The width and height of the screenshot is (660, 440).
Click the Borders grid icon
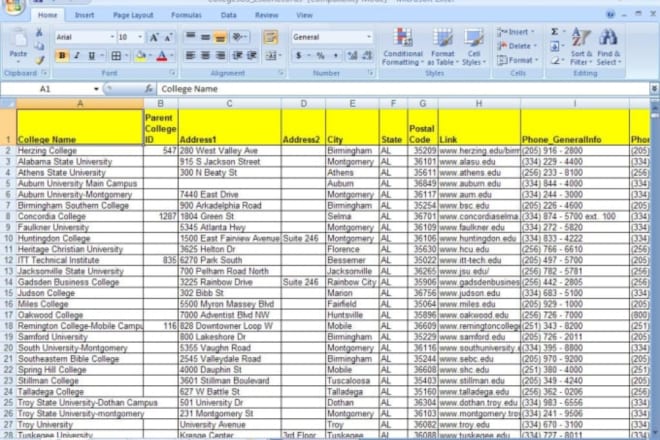pos(116,56)
